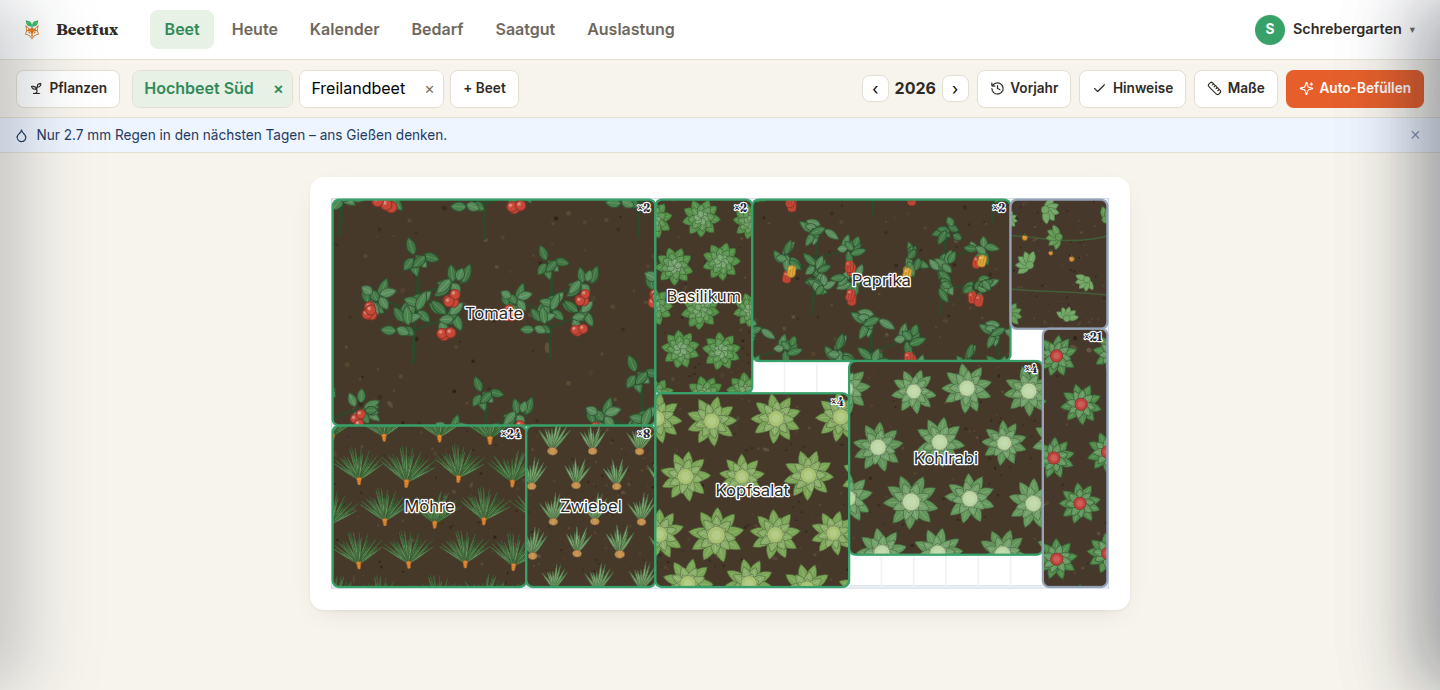Viewport: 1440px width, 690px height.
Task: Select the Tomate planting patch
Action: tap(494, 313)
